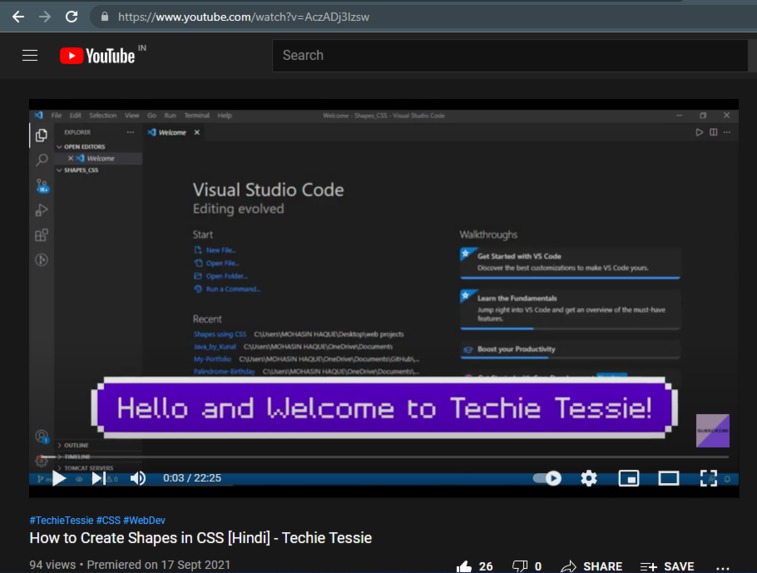
Task: Open the Help menu in VS Code
Action: (x=224, y=115)
